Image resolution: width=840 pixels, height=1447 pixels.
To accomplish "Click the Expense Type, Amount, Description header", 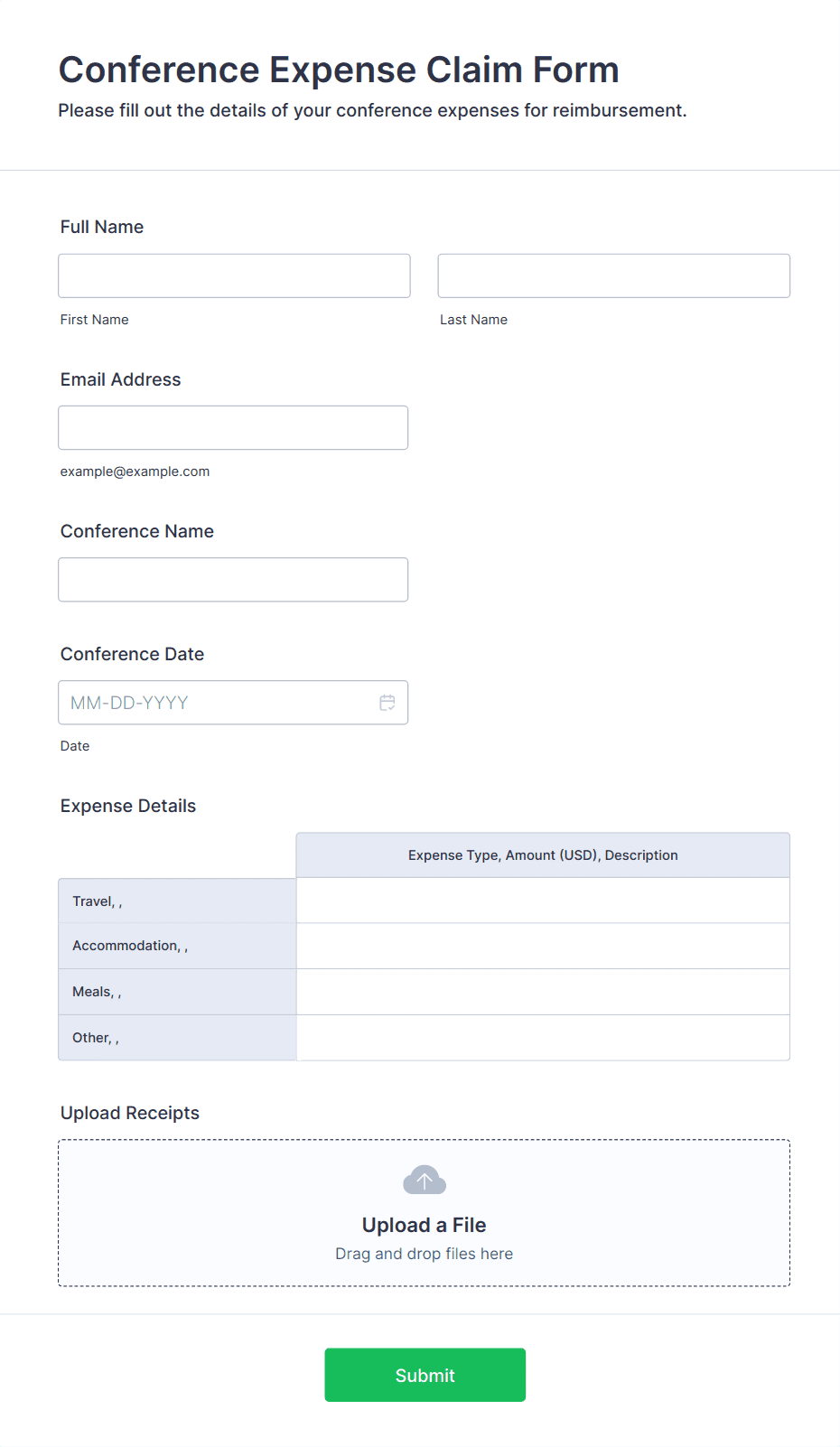I will (x=543, y=855).
